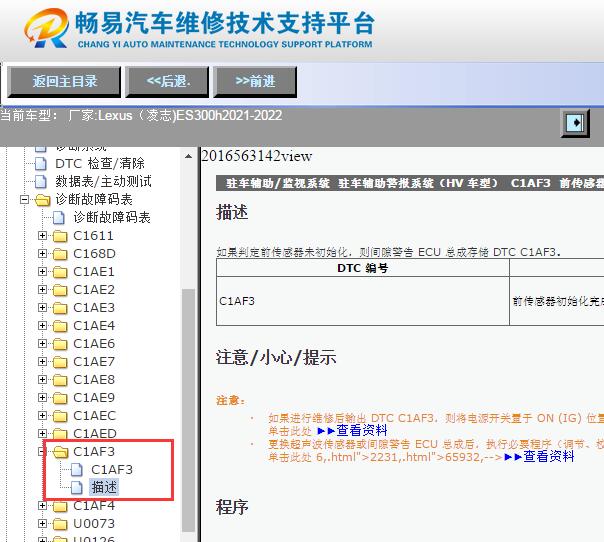This screenshot has width=604, height=542.
Task: Expand the C1AE9 tree node
Action: pos(42,398)
